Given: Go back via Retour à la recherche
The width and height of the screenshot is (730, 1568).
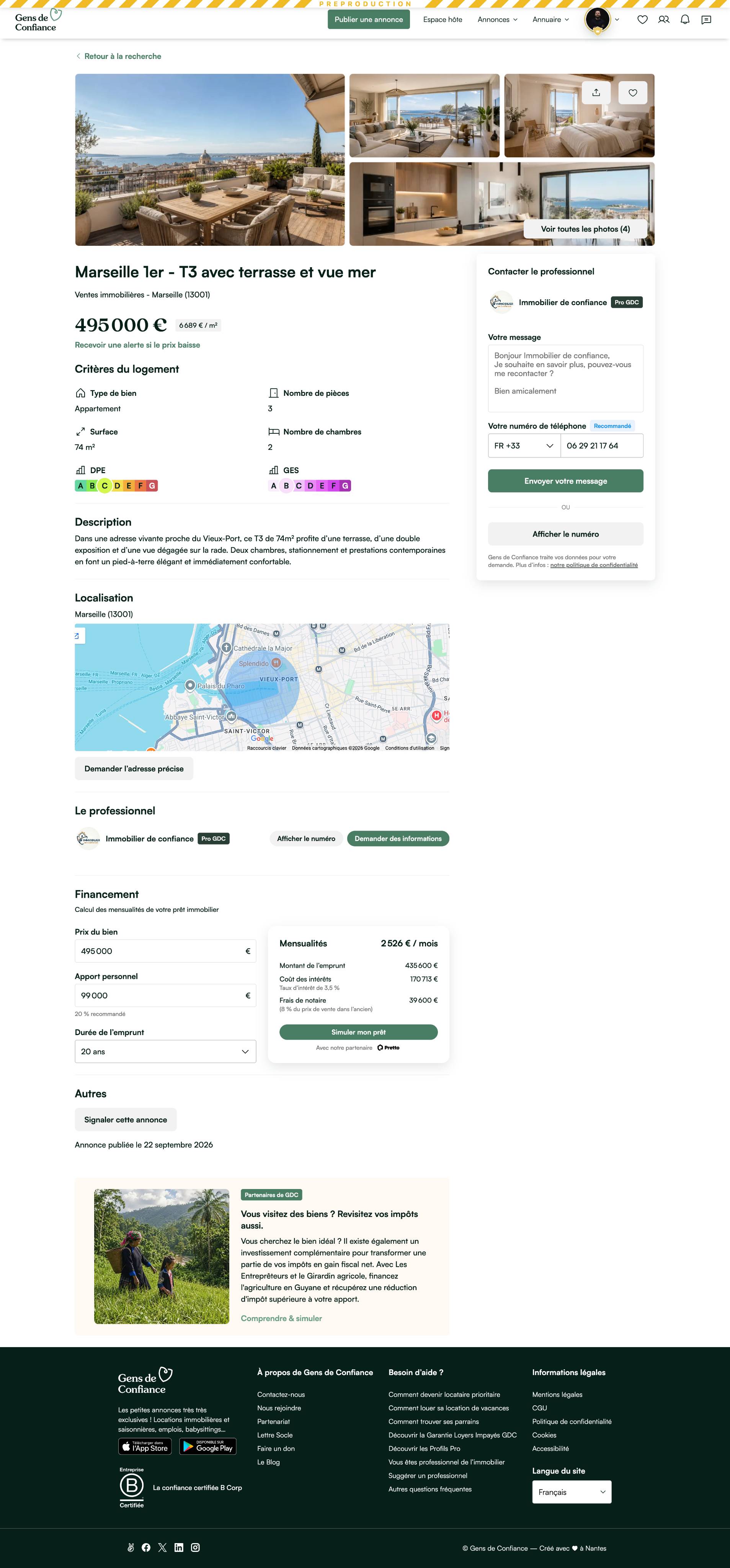Looking at the screenshot, I should (x=122, y=56).
